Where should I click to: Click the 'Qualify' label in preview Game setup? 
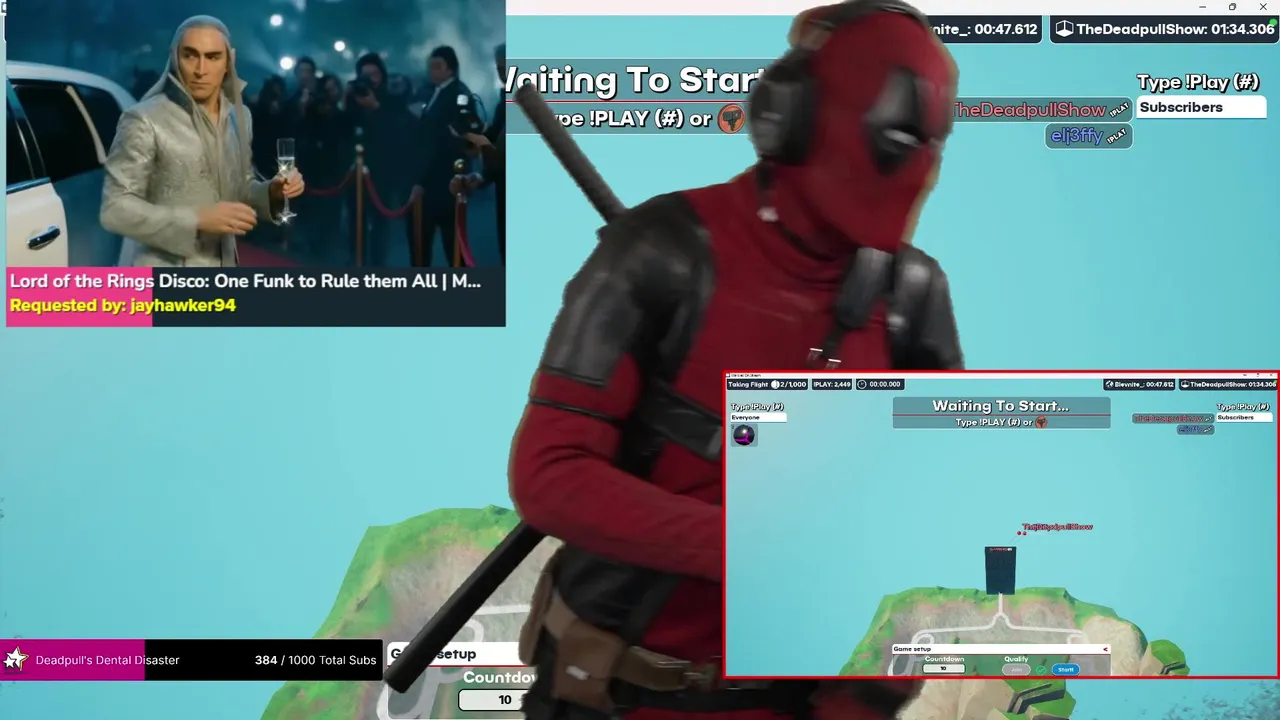[1016, 659]
